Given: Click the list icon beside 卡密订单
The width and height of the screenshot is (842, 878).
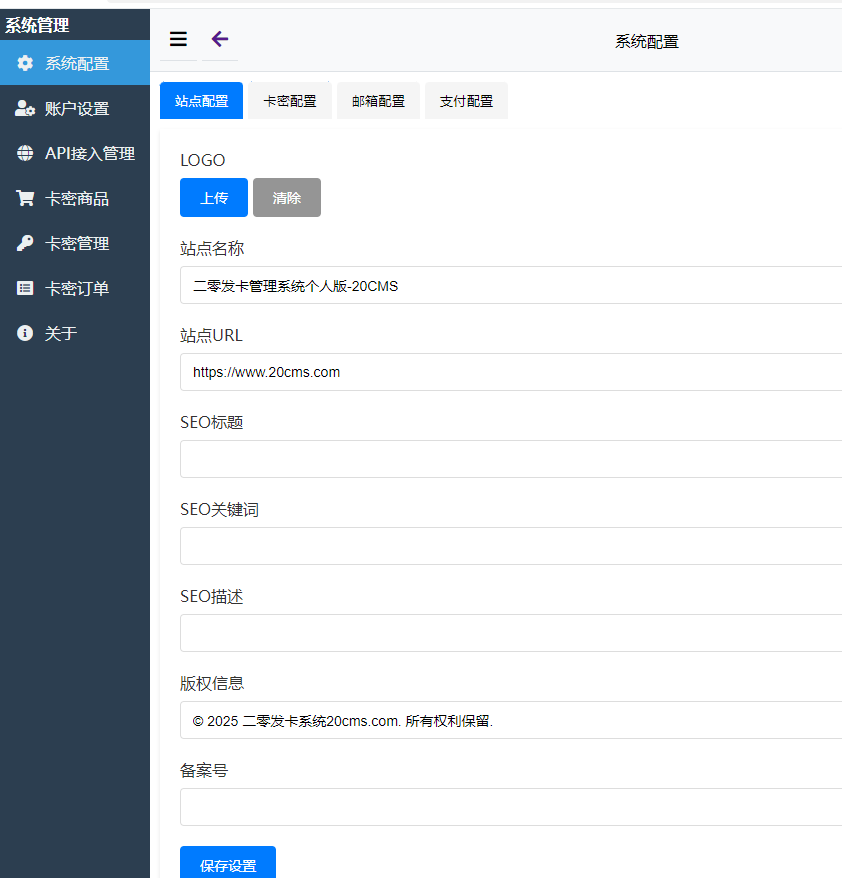Looking at the screenshot, I should coord(25,288).
